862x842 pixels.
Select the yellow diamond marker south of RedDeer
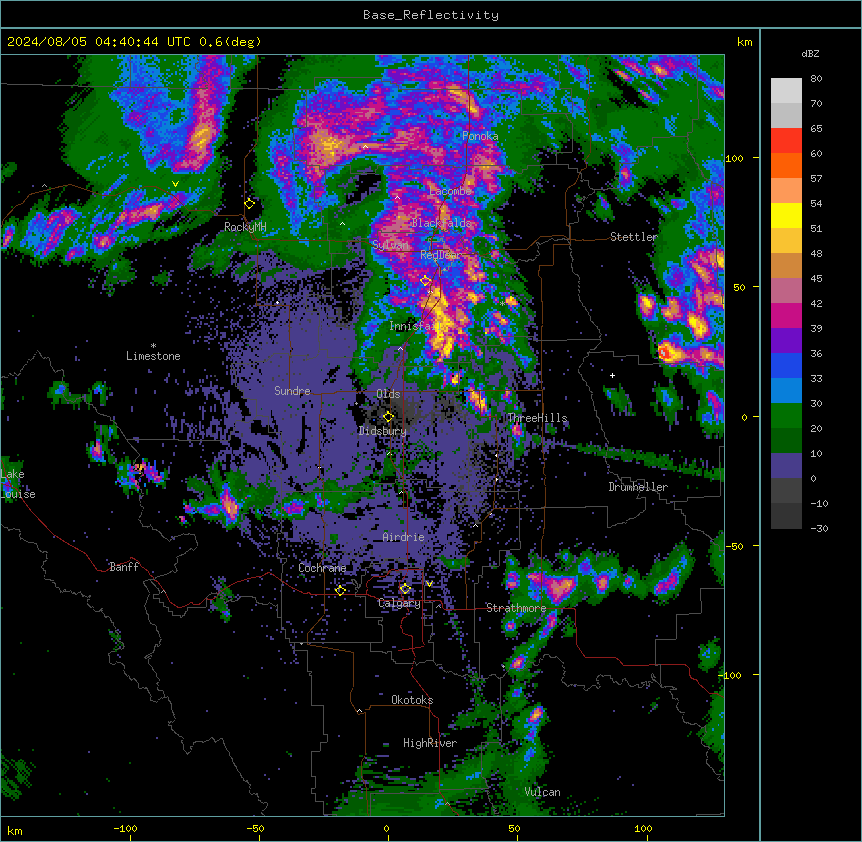(x=426, y=281)
